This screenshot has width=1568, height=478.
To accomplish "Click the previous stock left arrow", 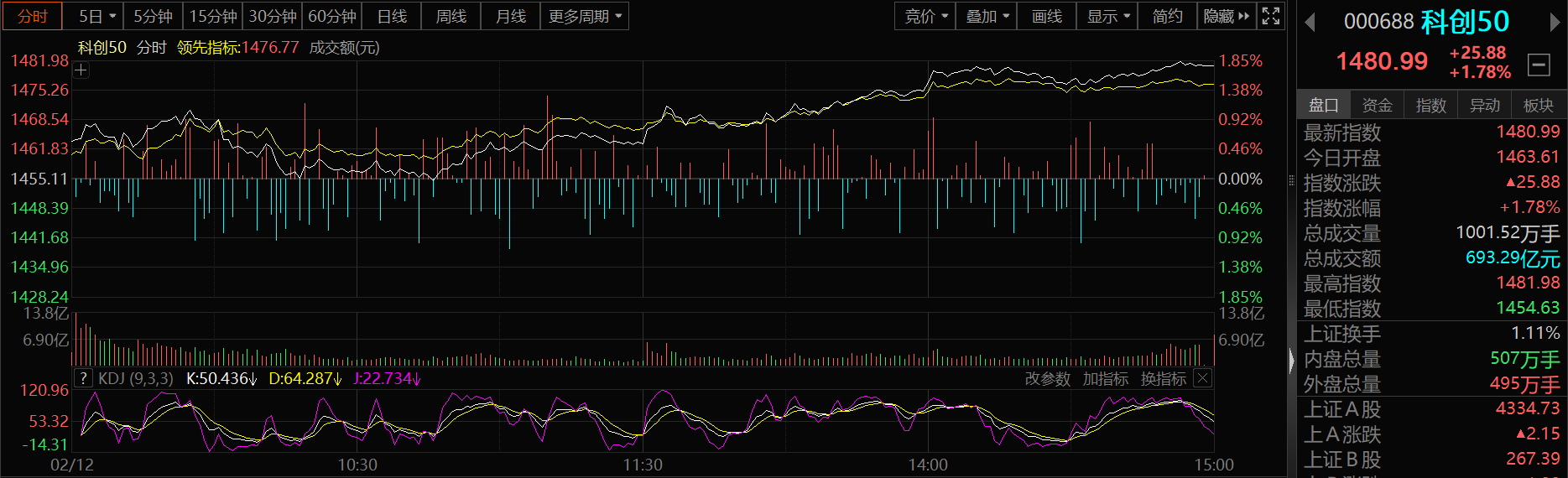I will [x=1310, y=23].
